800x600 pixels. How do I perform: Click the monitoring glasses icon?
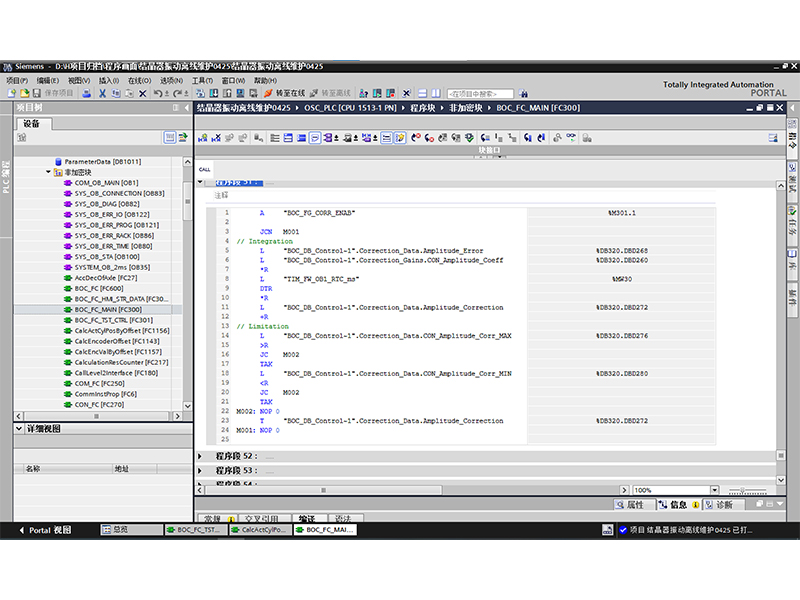(571, 138)
